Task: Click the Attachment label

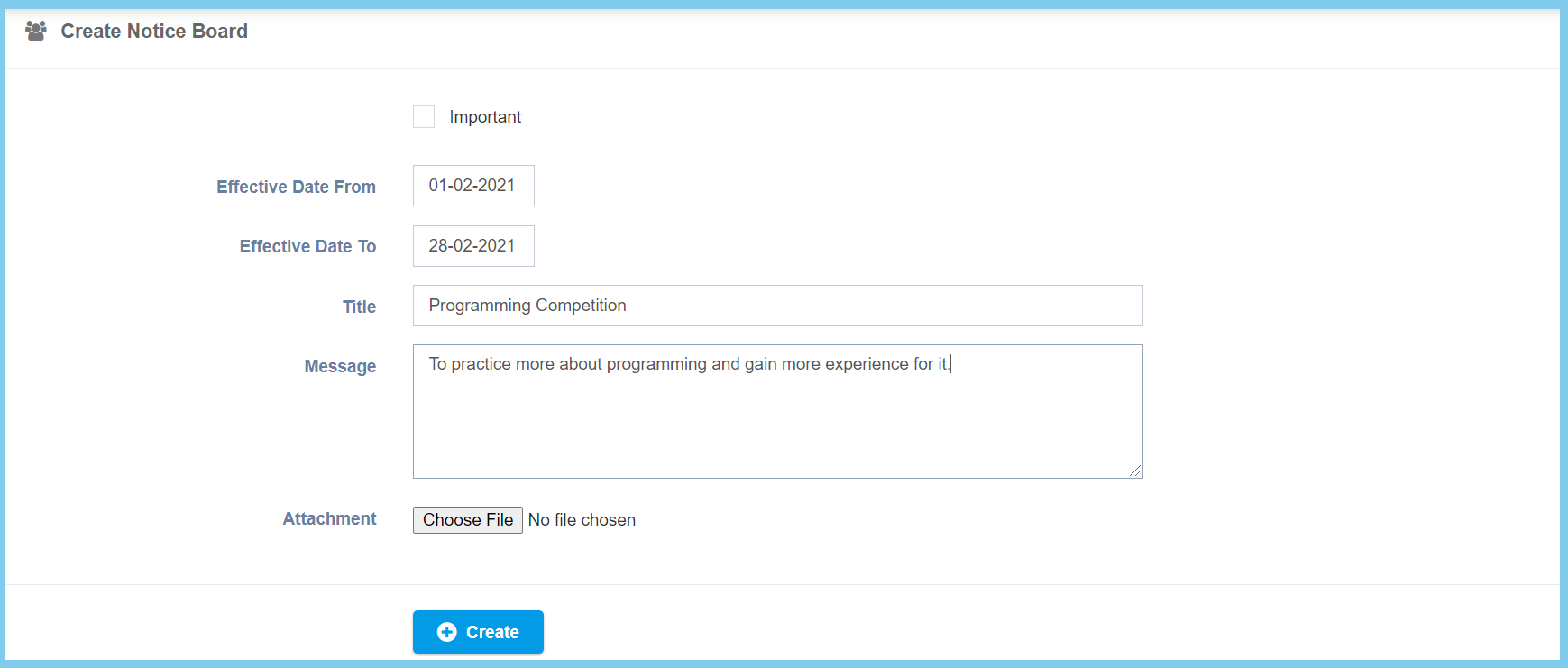Action: point(329,518)
